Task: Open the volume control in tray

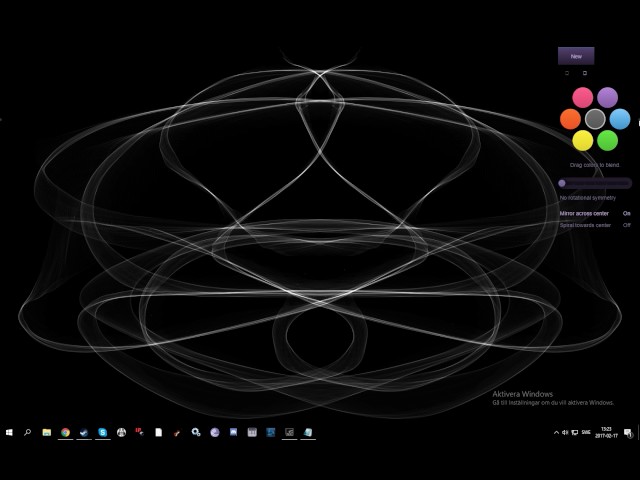Action: 565,433
